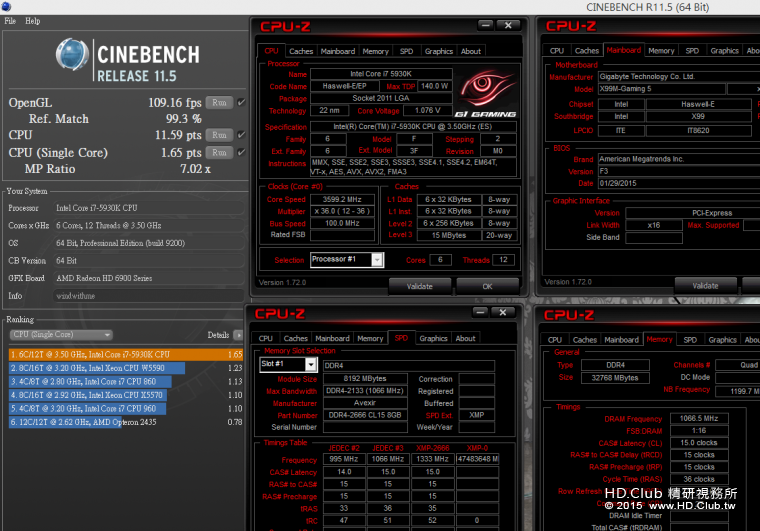The width and height of the screenshot is (760, 531).
Task: Select Graphics tab in the Memory CPU-Z window
Action: (722, 340)
